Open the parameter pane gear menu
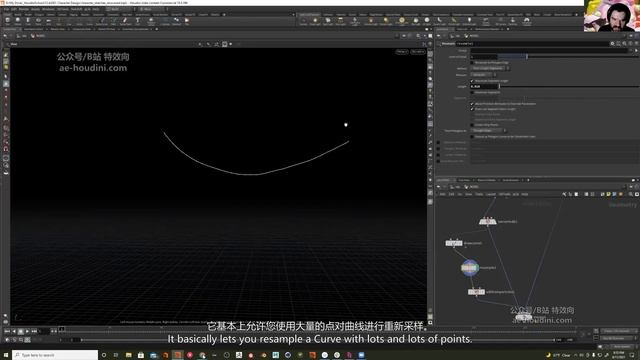 click(x=612, y=43)
